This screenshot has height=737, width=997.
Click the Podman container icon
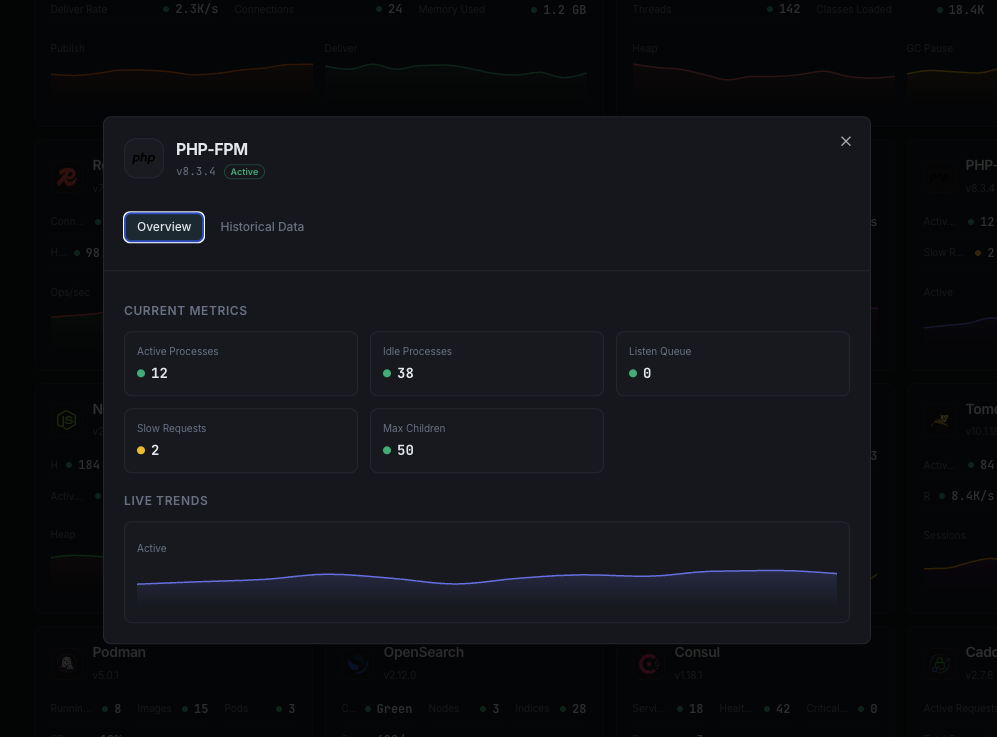[x=66, y=663]
